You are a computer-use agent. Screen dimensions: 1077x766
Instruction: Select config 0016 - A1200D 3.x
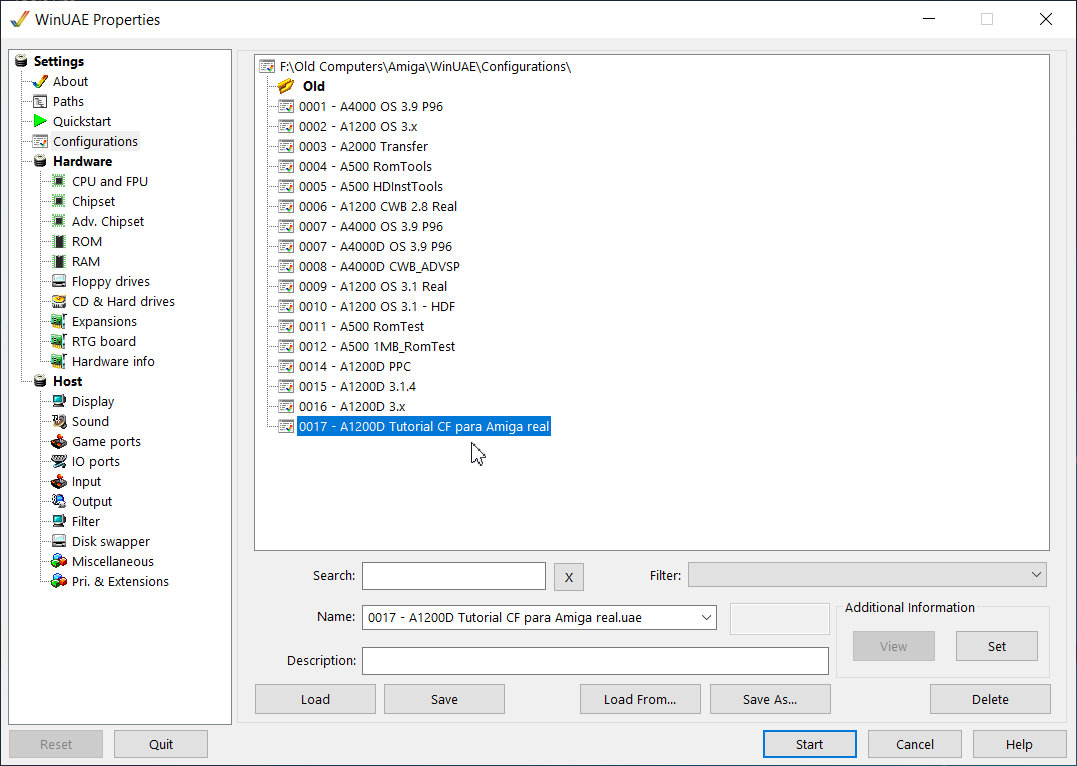(x=352, y=406)
